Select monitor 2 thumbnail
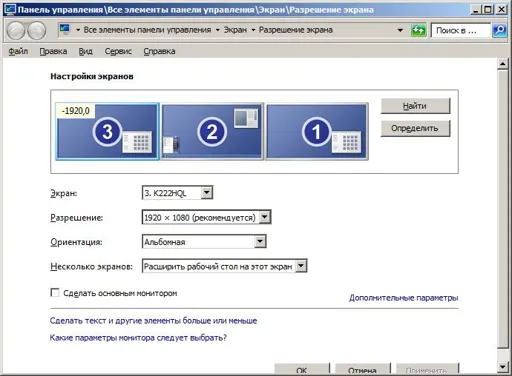512x376 pixels. (x=212, y=131)
